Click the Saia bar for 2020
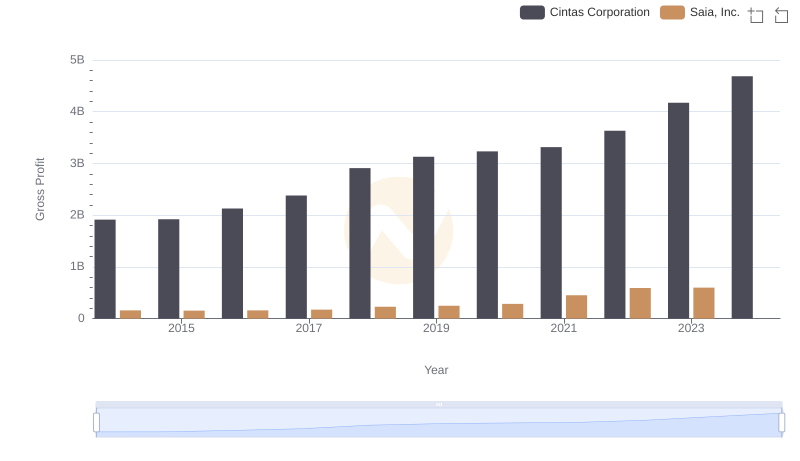 tap(513, 311)
